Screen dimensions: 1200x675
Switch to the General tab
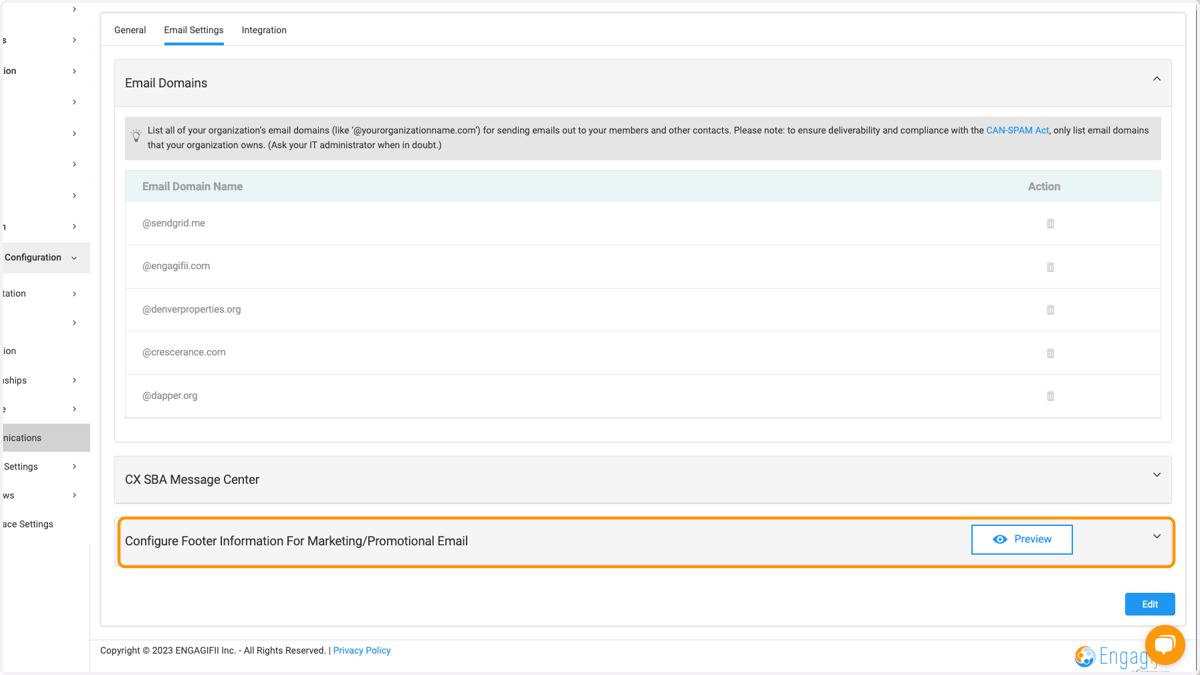click(130, 30)
